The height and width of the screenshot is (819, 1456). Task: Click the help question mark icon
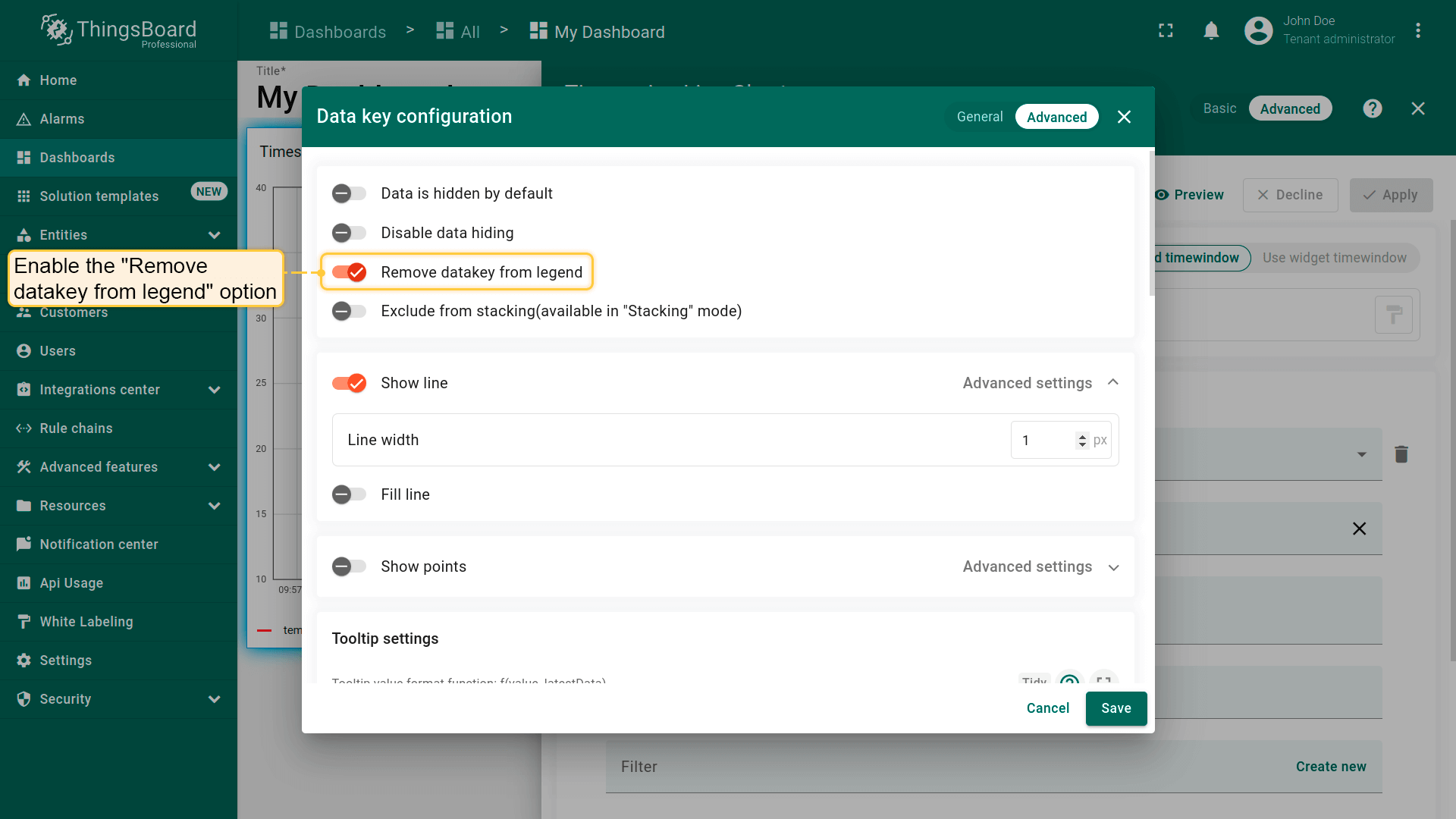[x=1372, y=108]
